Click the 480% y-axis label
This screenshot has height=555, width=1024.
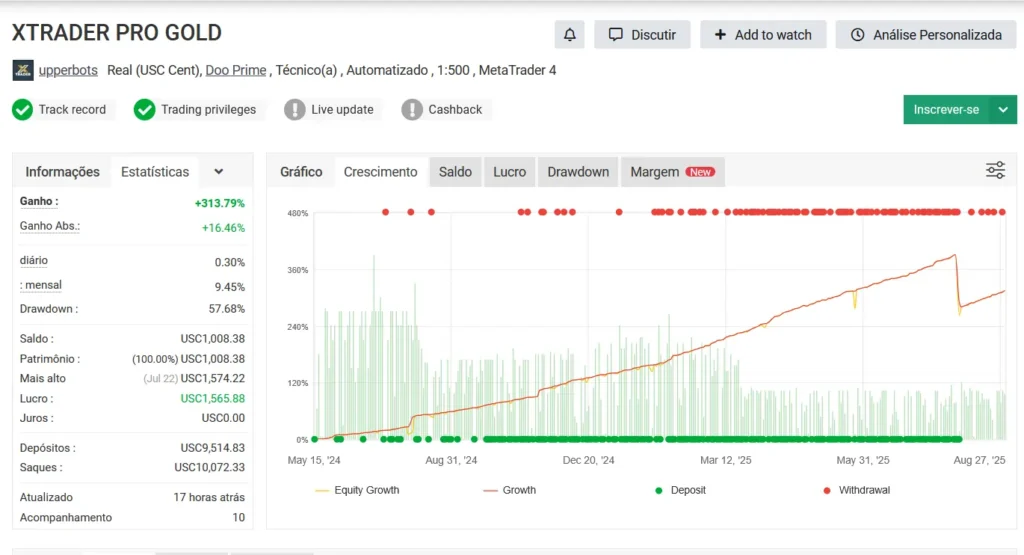[297, 214]
